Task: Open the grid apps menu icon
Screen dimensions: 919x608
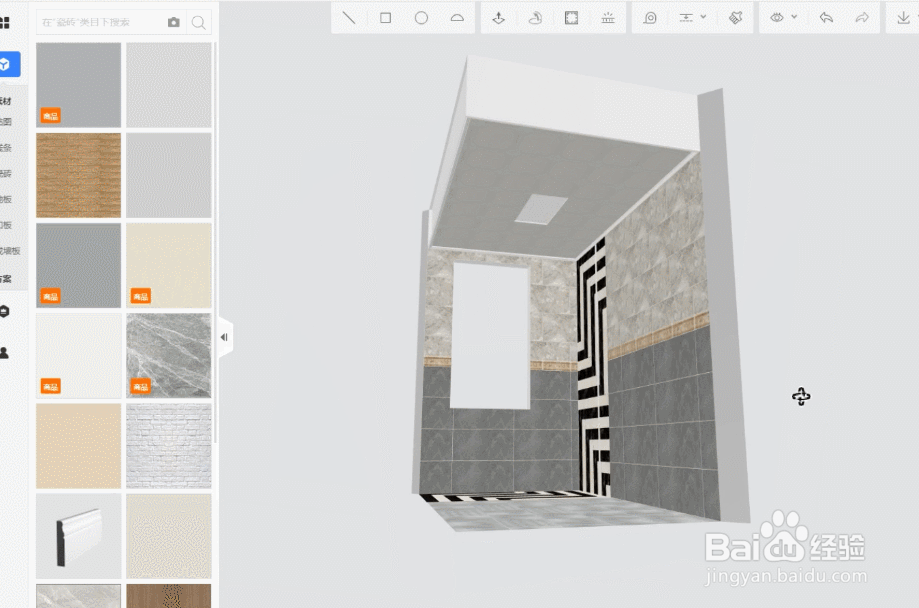Action: pos(5,23)
